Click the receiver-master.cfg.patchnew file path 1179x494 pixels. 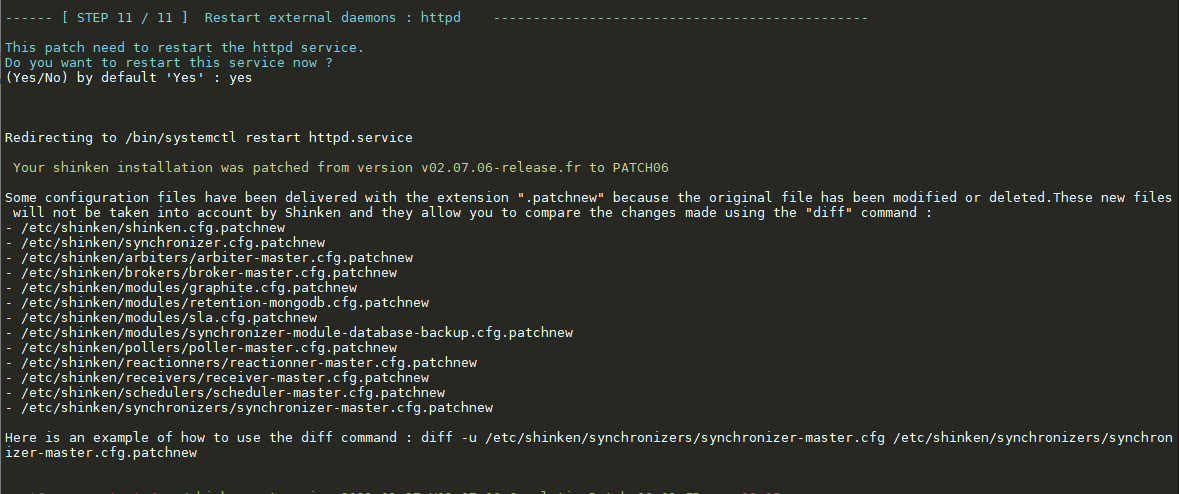coord(224,378)
